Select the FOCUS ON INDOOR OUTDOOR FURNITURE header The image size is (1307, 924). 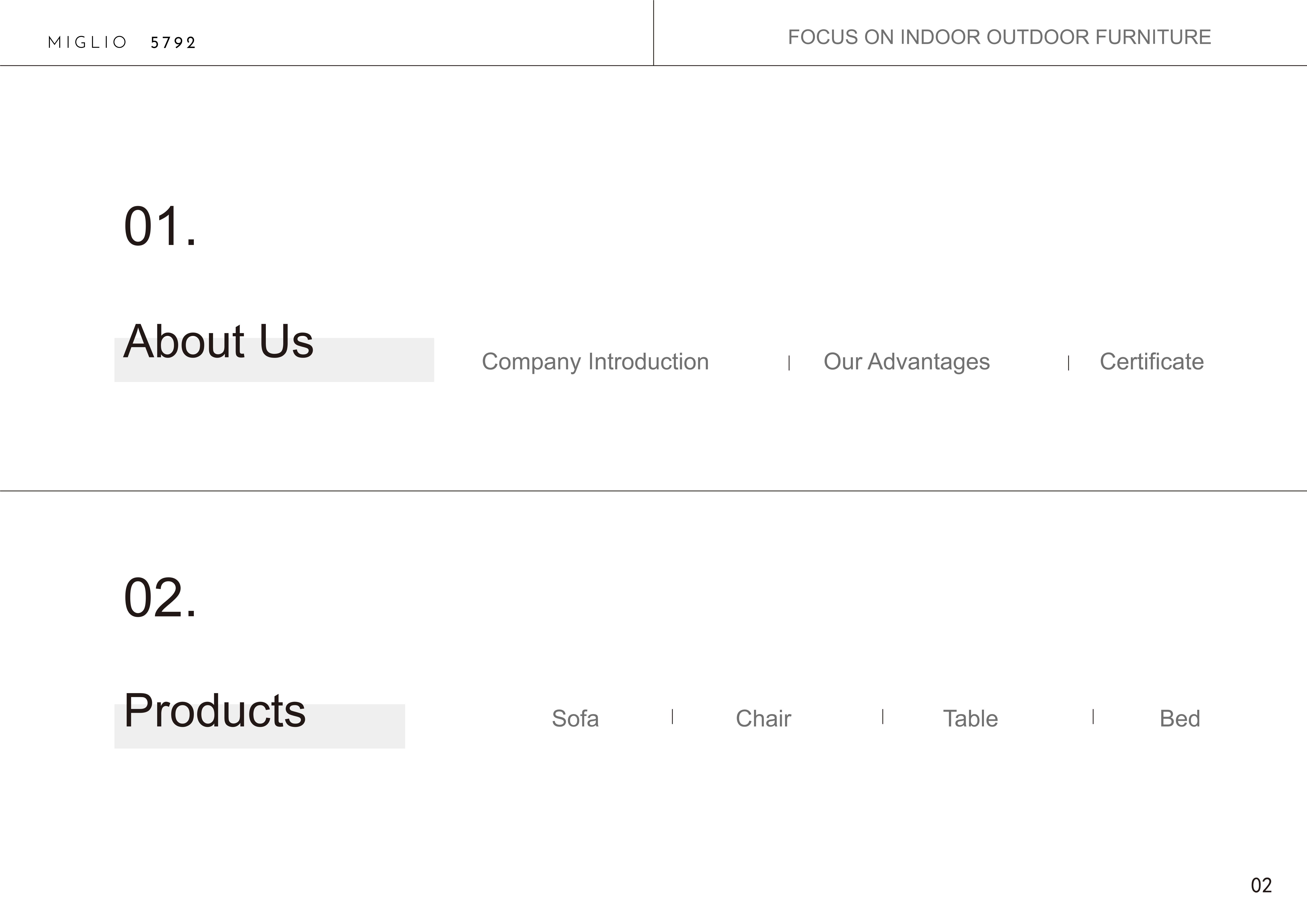pyautogui.click(x=999, y=38)
